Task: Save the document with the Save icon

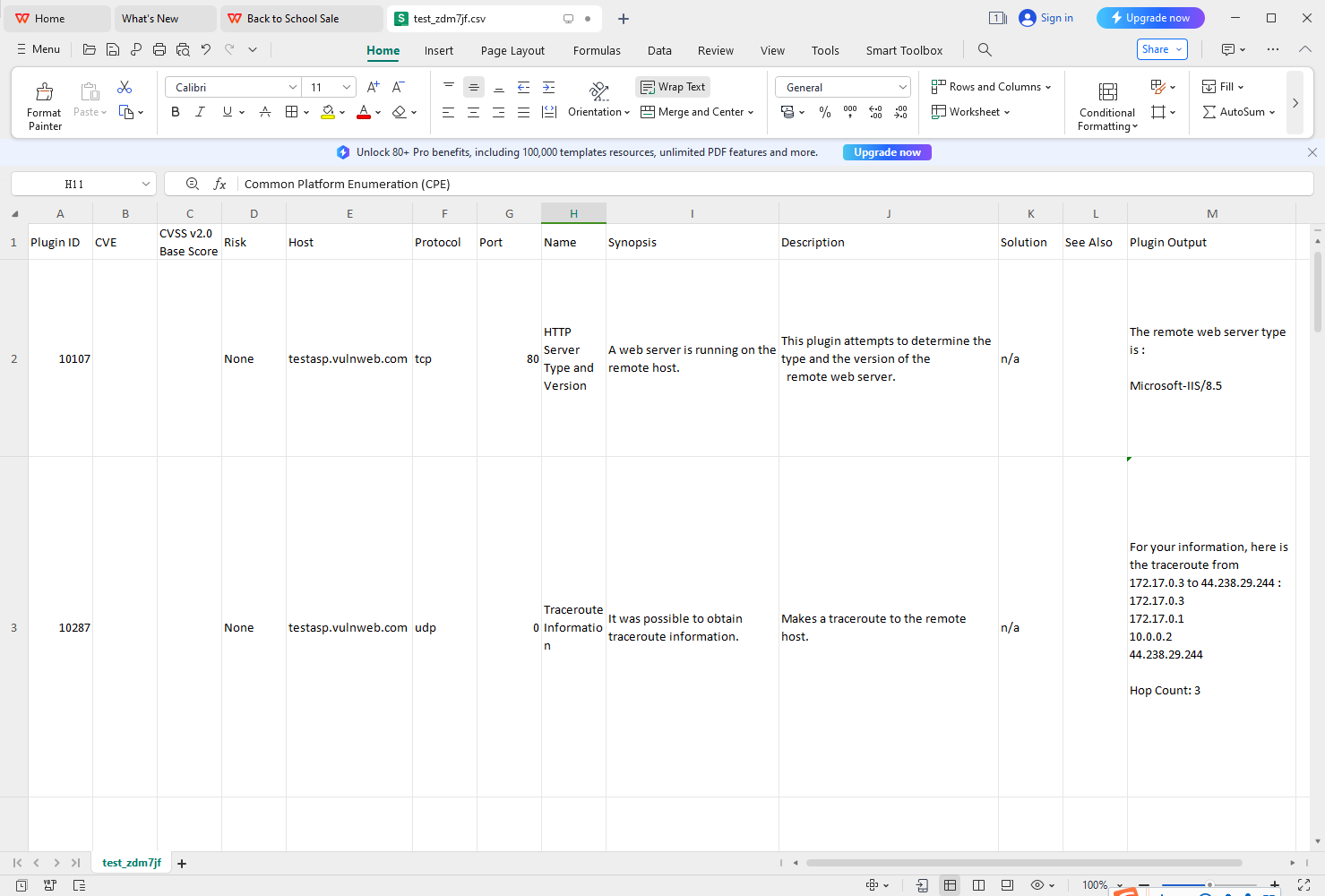Action: (113, 49)
